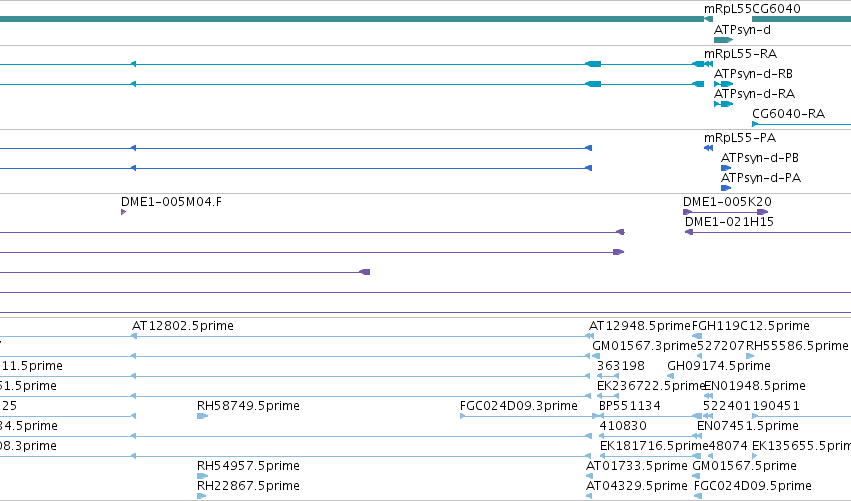Click the AT01733.5prime label
Viewport: 851px width, 501px height.
point(637,466)
